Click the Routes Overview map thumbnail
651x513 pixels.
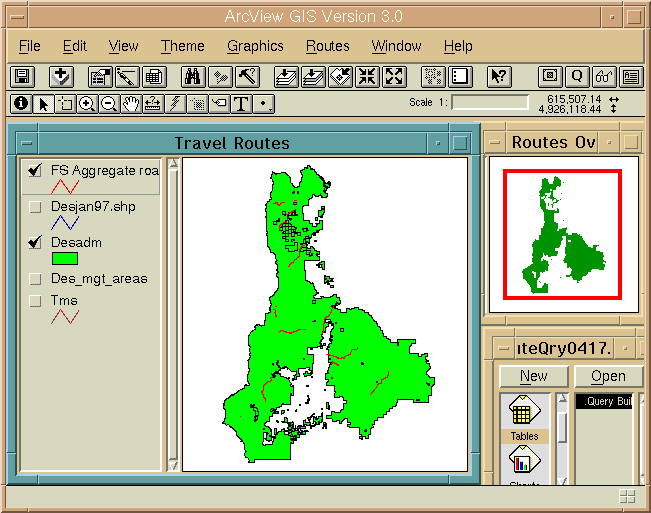click(563, 234)
